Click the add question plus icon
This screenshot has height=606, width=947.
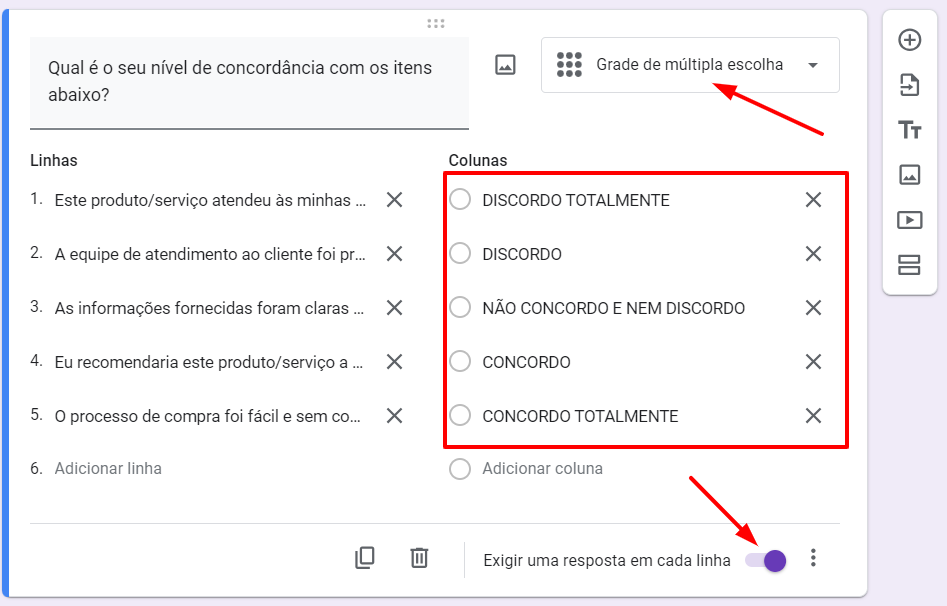pos(909,40)
